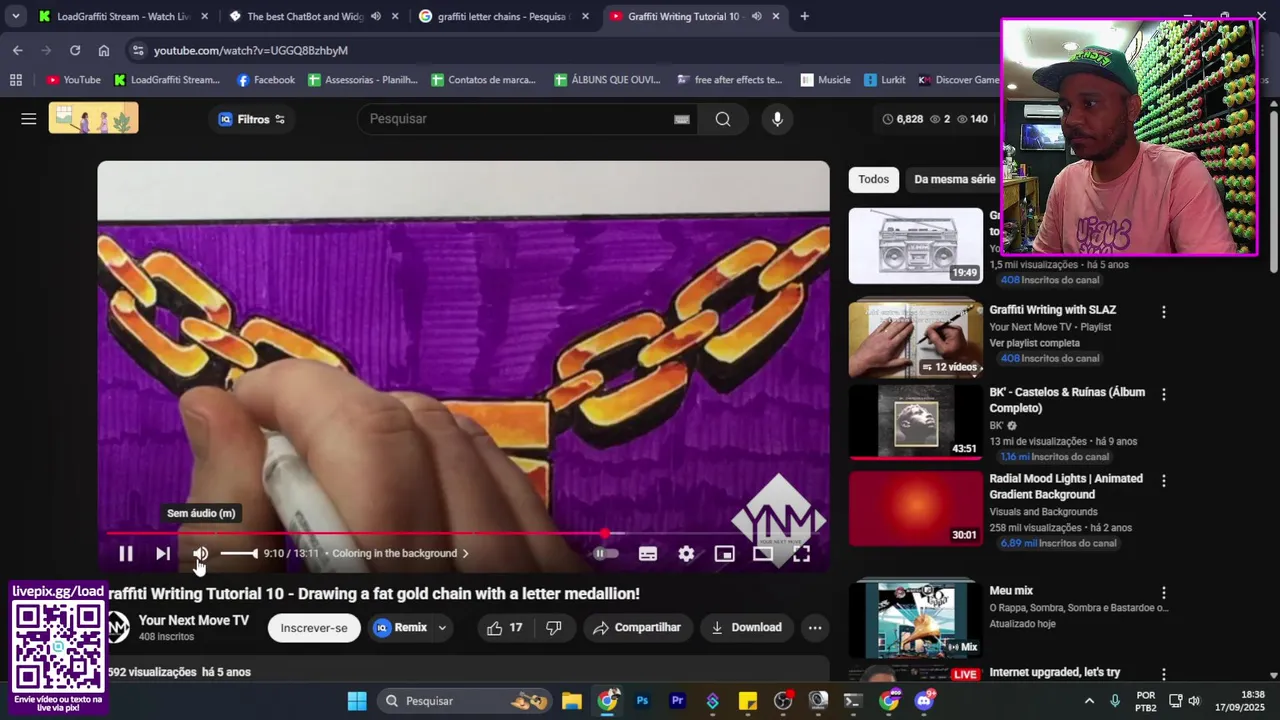Click the youtube.com address bar

pyautogui.click(x=251, y=50)
